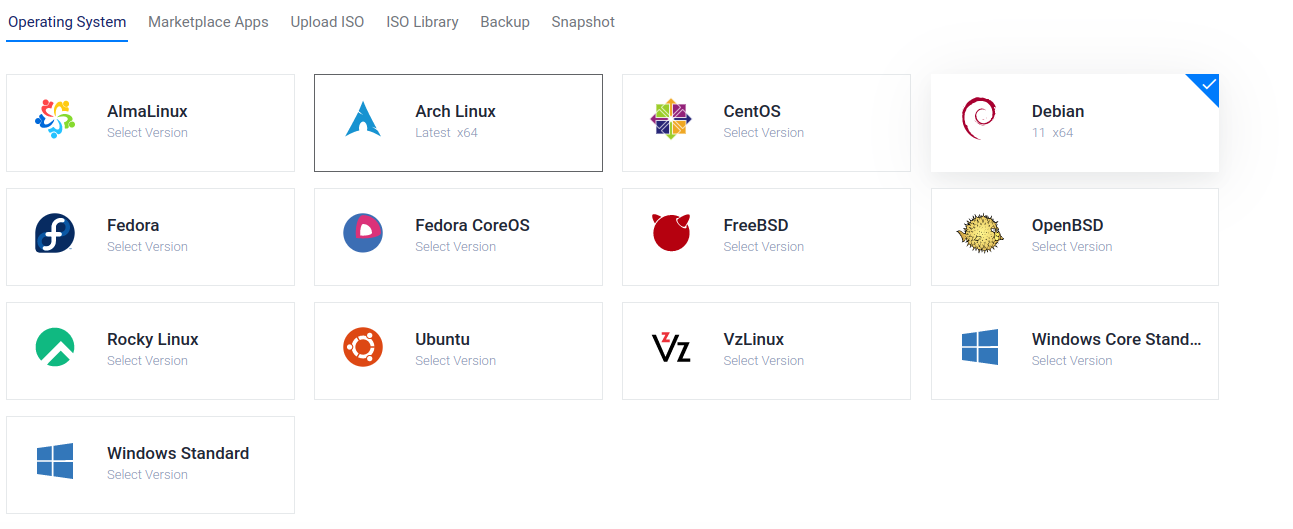Click the Fedora CoreOS logo
Viewport: 1293px width, 529px height.
[363, 234]
